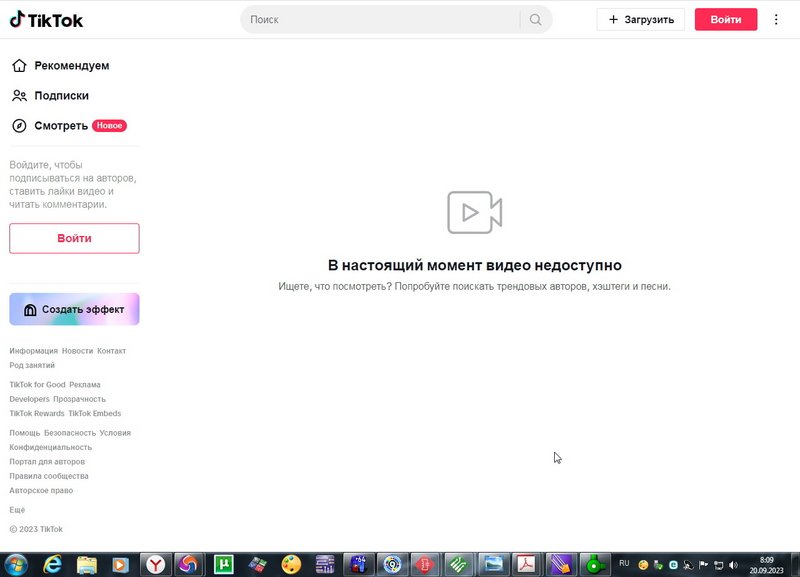Open the three-dot more options menu
The width and height of the screenshot is (800, 577).
click(x=776, y=19)
